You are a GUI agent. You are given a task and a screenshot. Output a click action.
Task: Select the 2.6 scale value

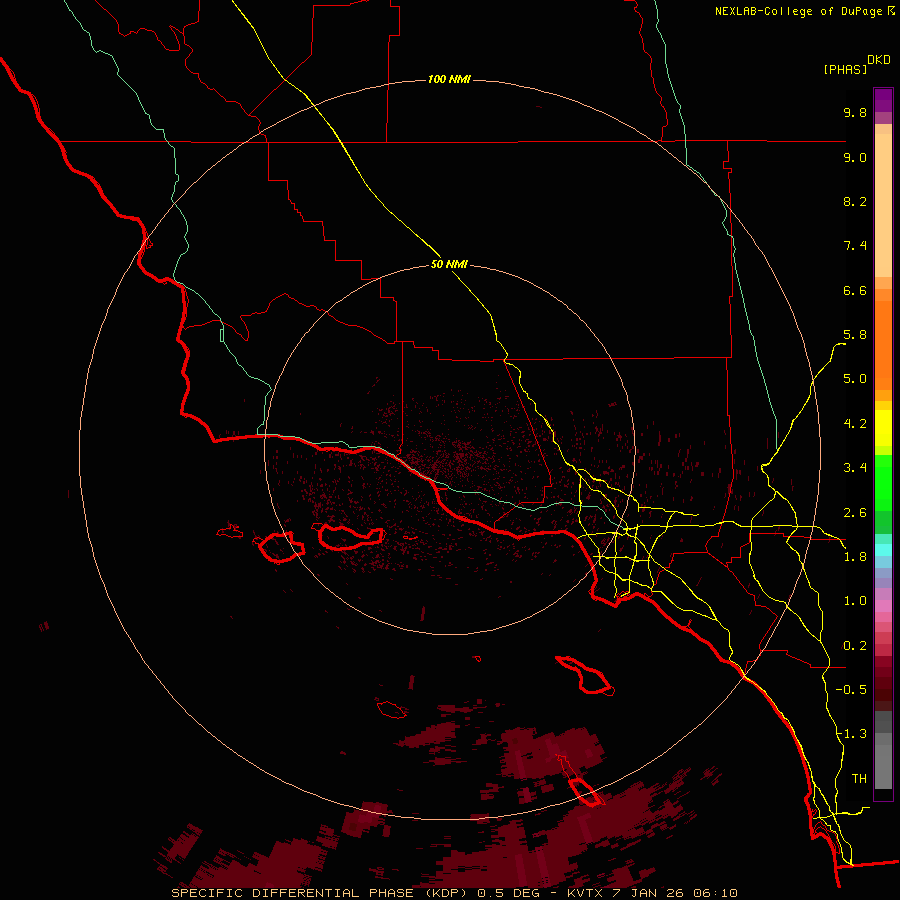point(855,513)
